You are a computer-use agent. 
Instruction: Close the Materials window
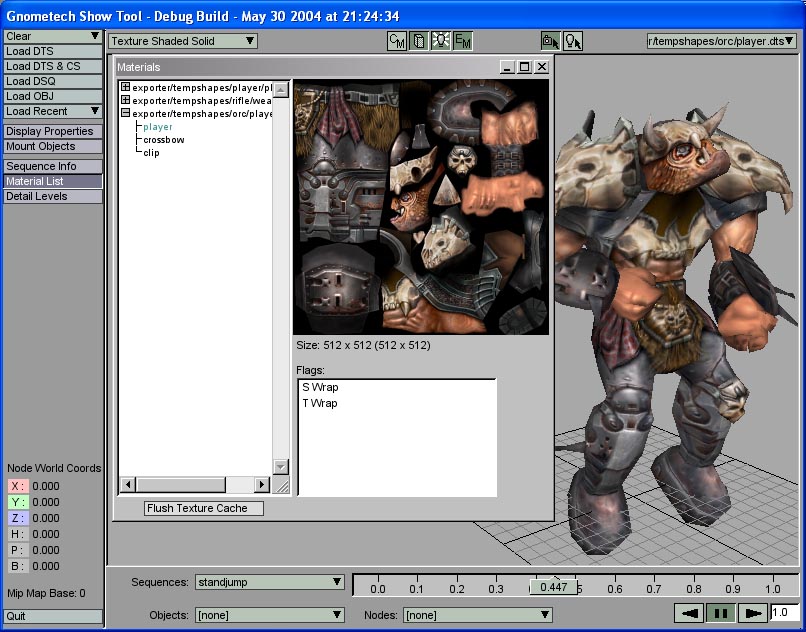pyautogui.click(x=542, y=67)
